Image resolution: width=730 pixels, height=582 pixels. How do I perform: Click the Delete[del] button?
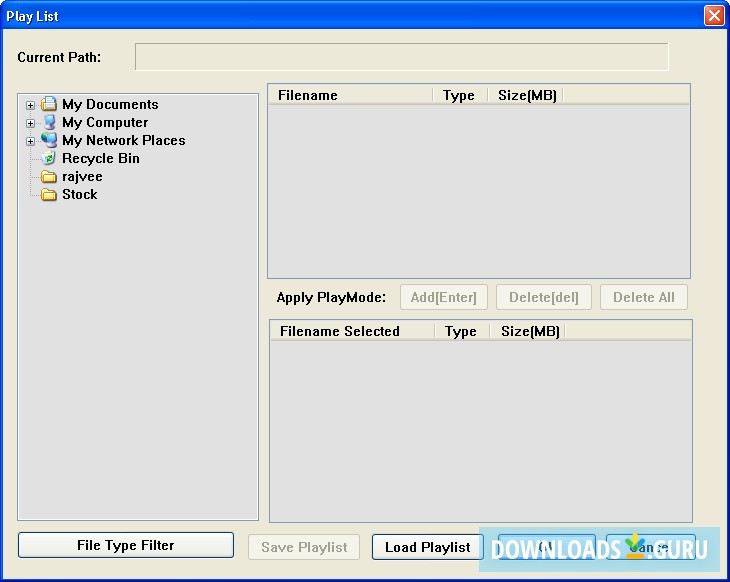pos(544,297)
